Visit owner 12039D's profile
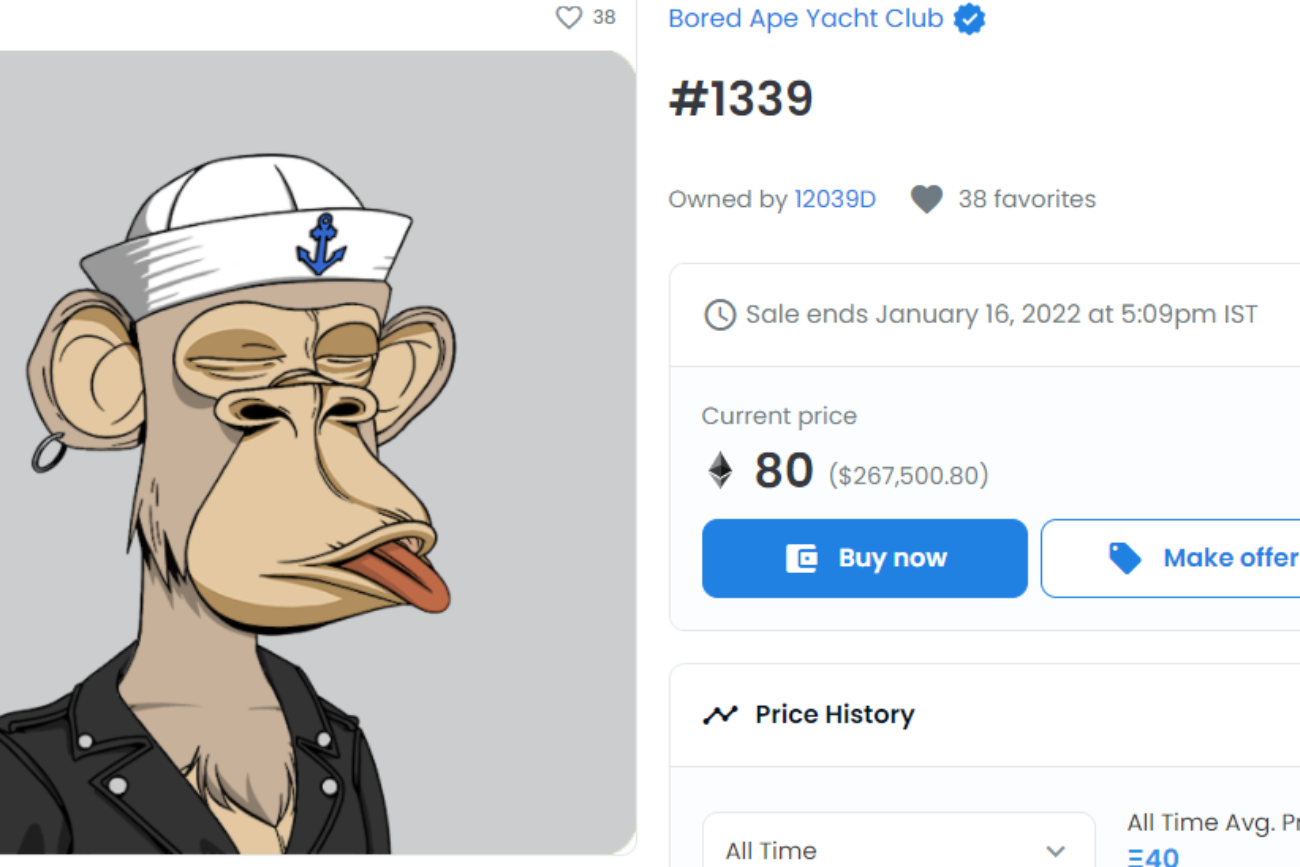Viewport: 1300px width, 867px height. 834,200
